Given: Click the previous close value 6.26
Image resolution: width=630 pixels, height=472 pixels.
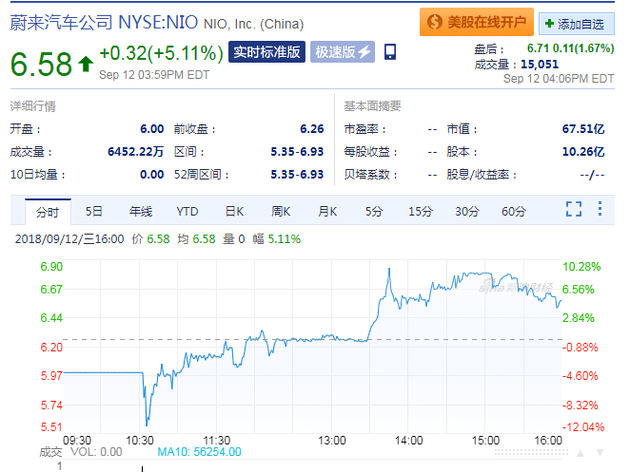Looking at the screenshot, I should tap(312, 129).
